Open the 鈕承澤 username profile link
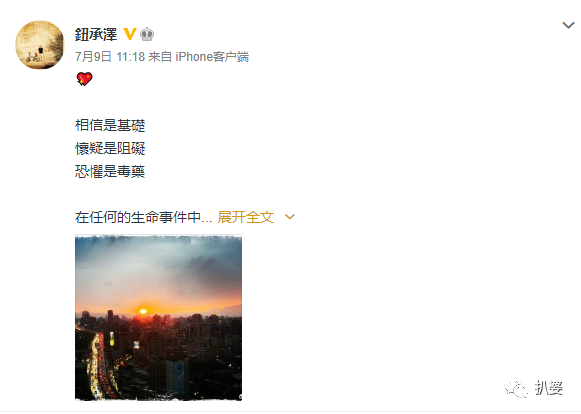This screenshot has width=581, height=414. 96,34
